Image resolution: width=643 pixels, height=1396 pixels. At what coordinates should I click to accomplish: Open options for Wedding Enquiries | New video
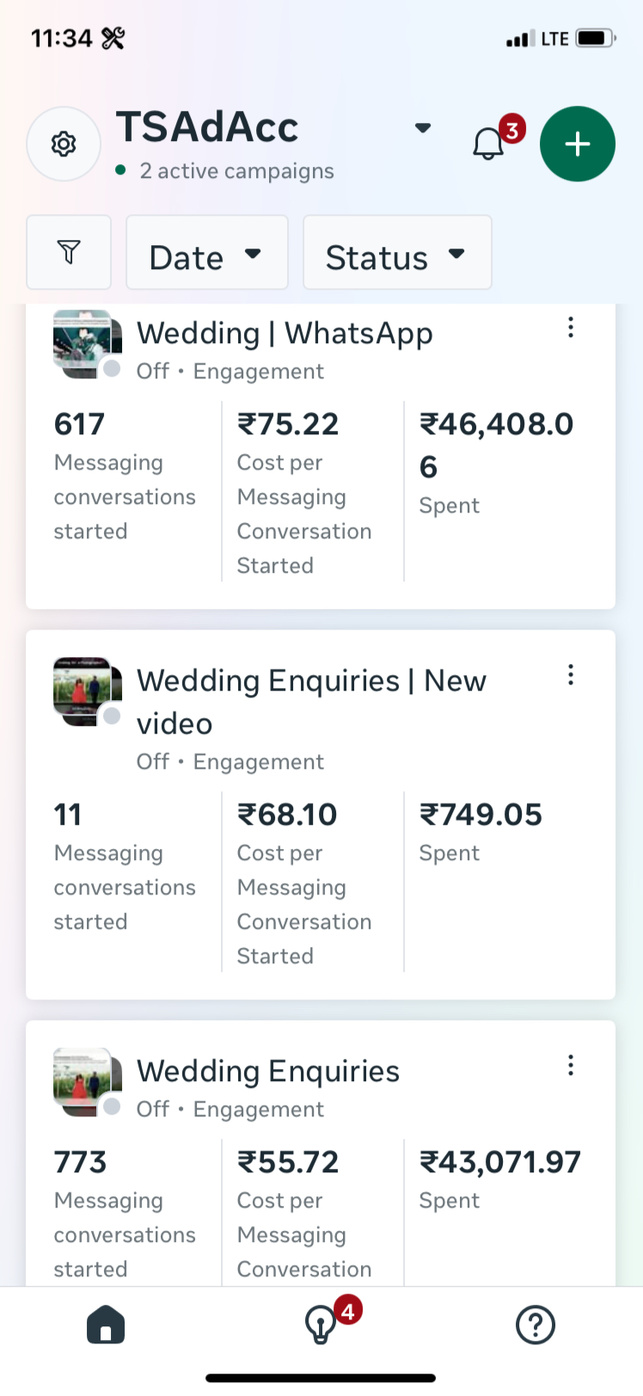[570, 675]
